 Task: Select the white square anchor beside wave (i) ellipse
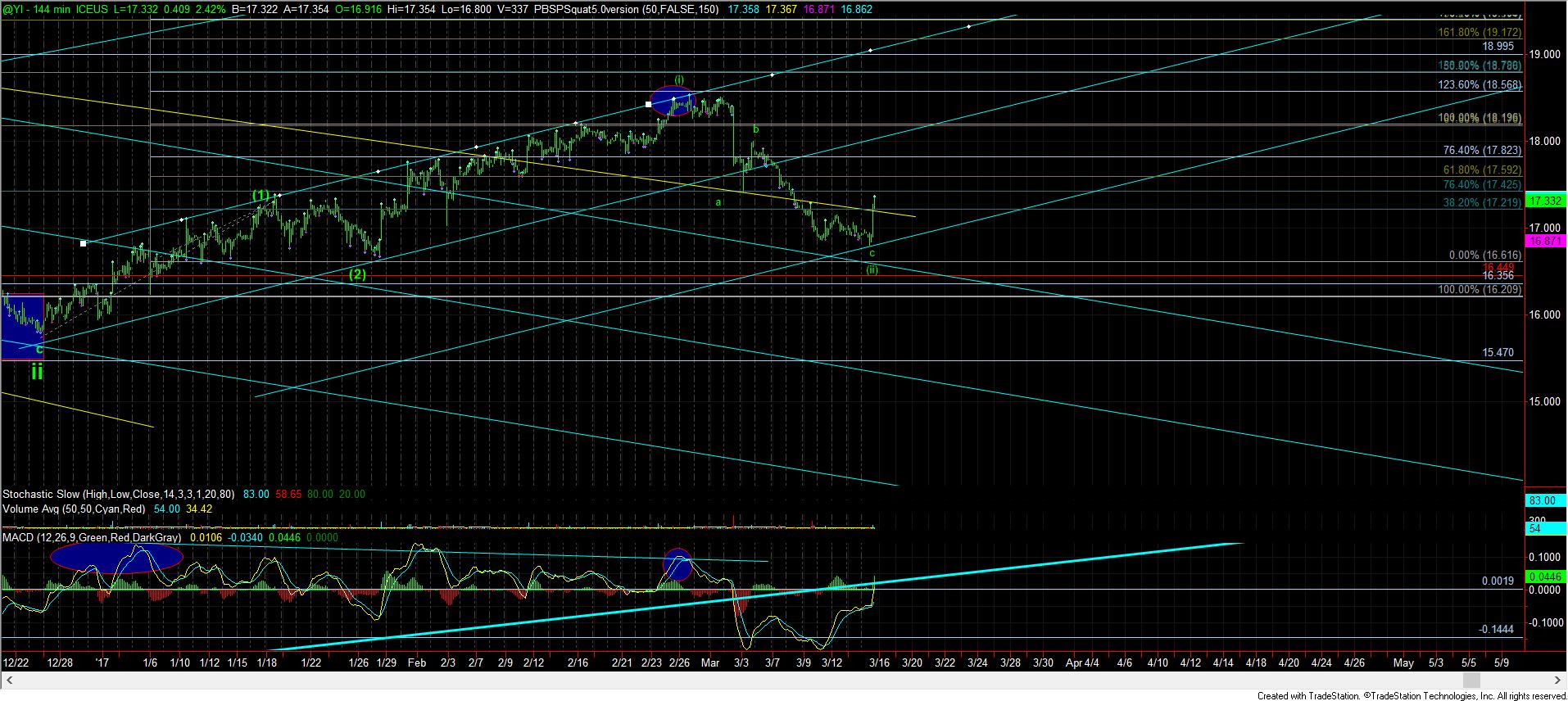click(648, 105)
